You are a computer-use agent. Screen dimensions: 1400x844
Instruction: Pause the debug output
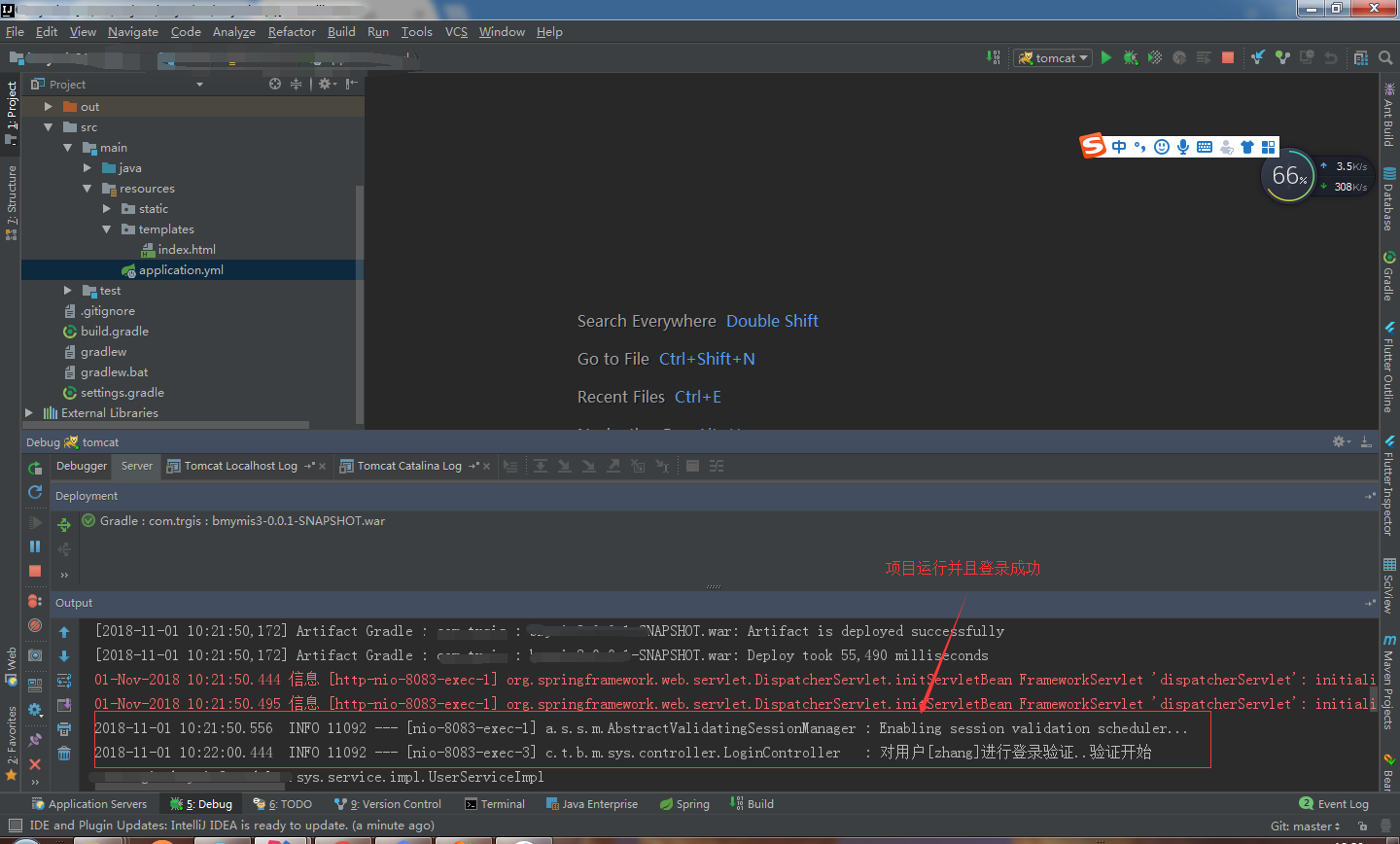(35, 545)
